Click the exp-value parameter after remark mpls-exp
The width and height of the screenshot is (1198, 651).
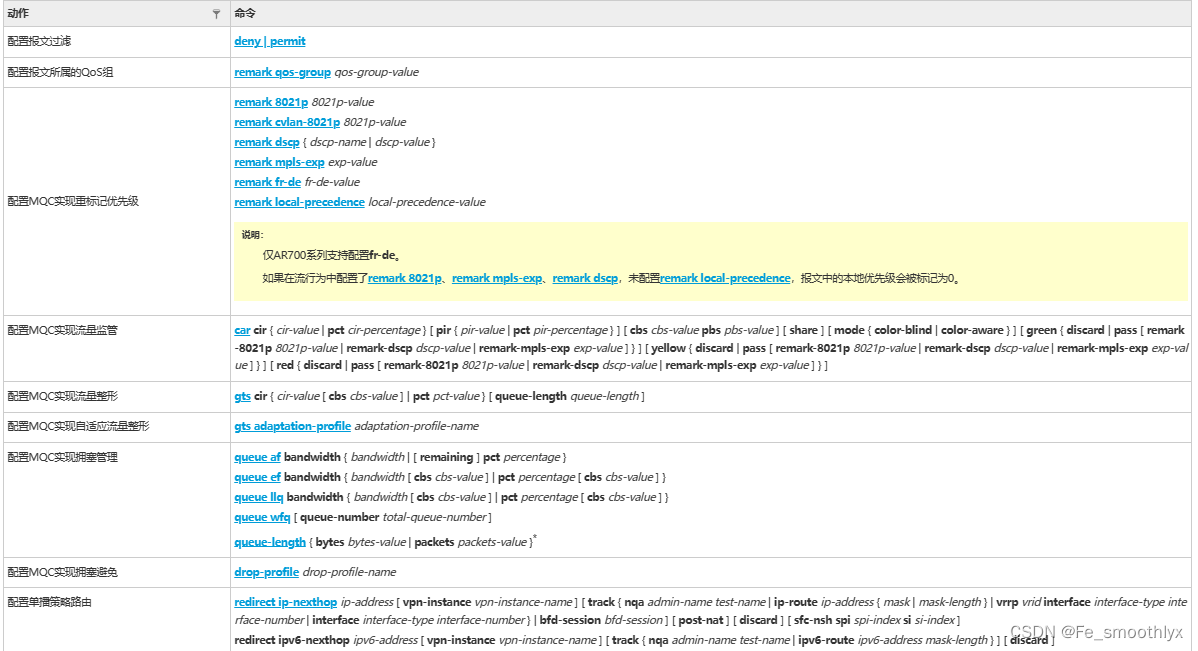pyautogui.click(x=353, y=162)
